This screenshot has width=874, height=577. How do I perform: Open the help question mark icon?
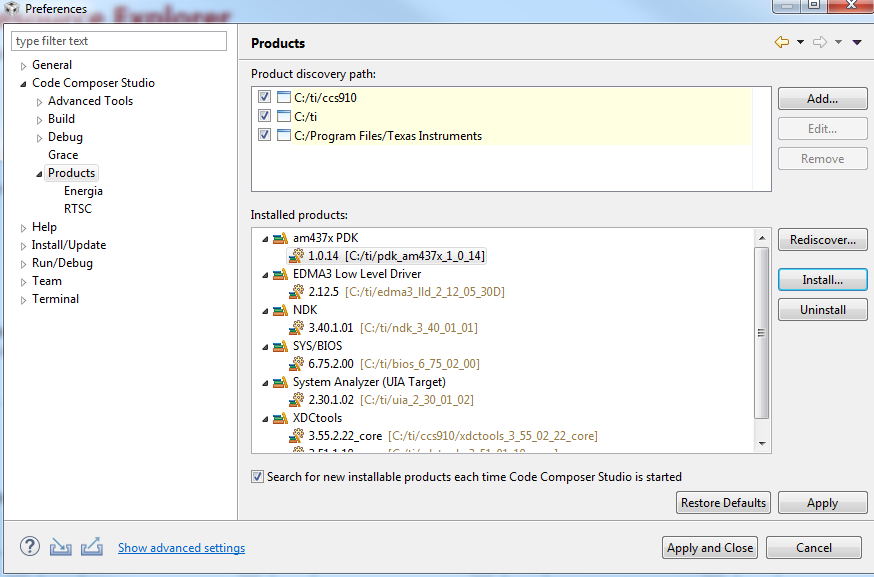[x=30, y=546]
